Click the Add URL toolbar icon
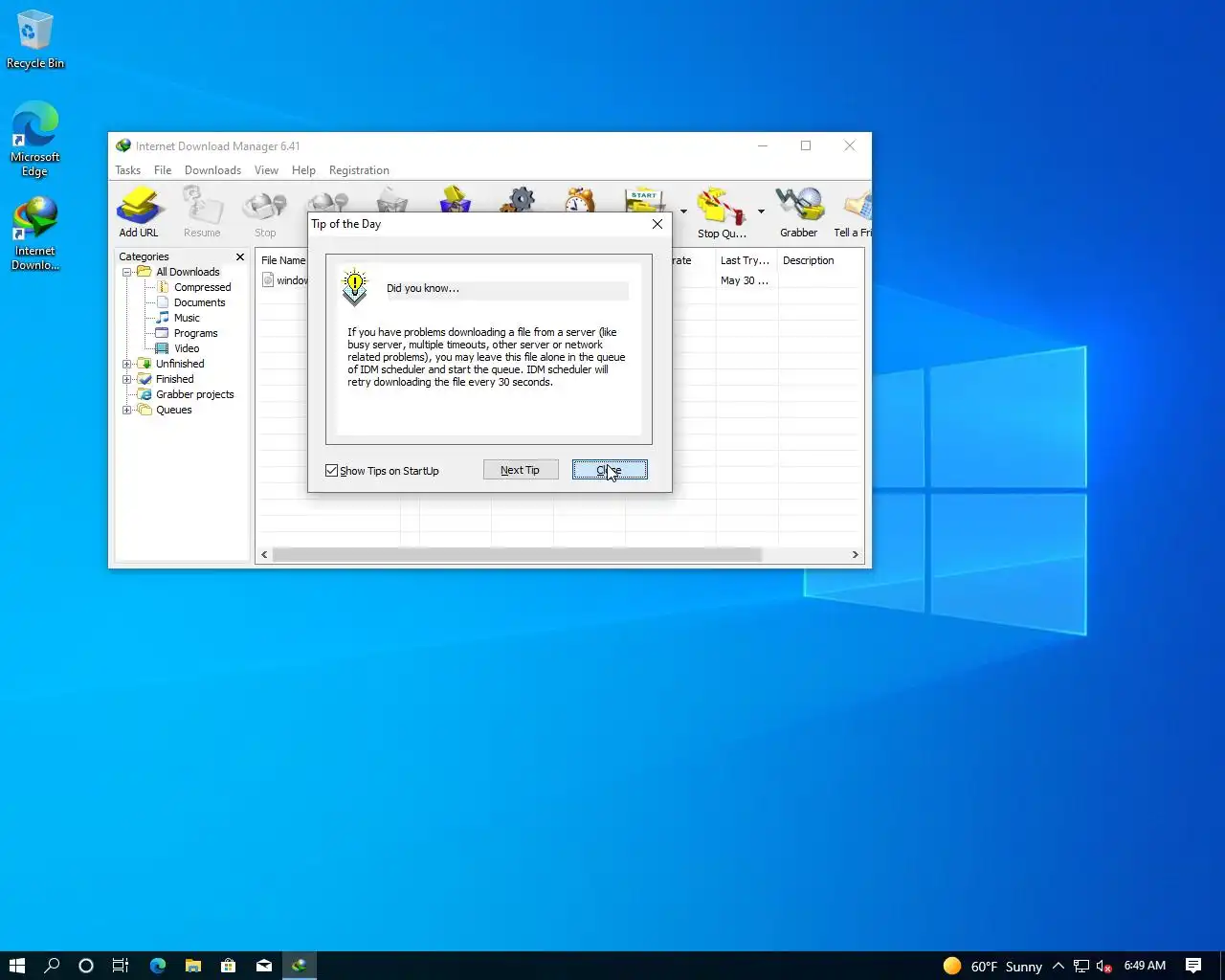 tap(139, 212)
